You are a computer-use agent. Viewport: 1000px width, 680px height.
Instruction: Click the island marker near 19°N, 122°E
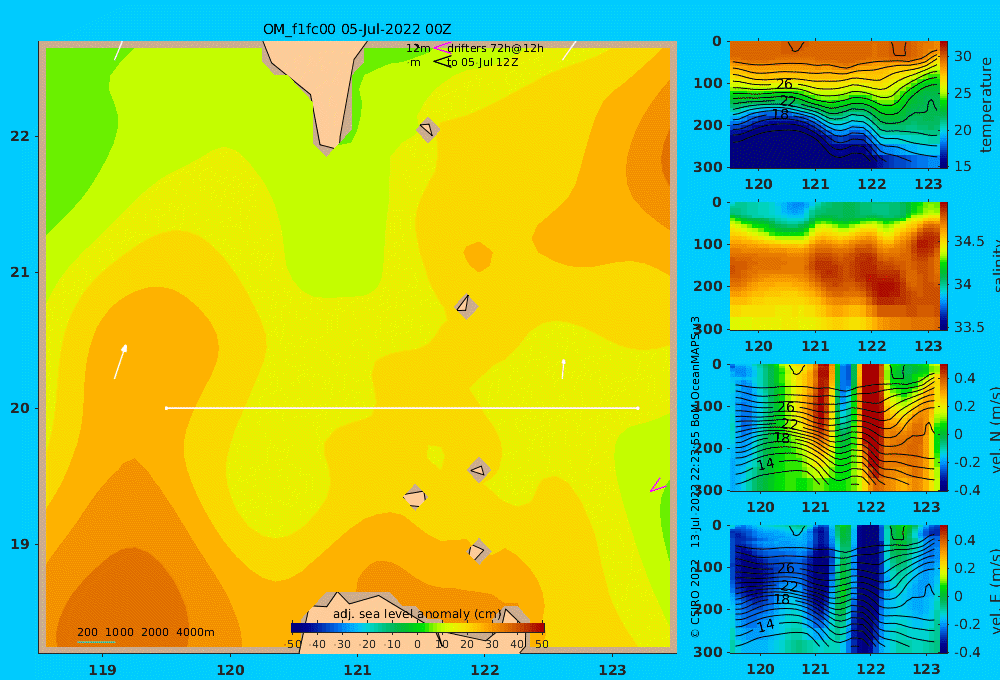pos(479,551)
